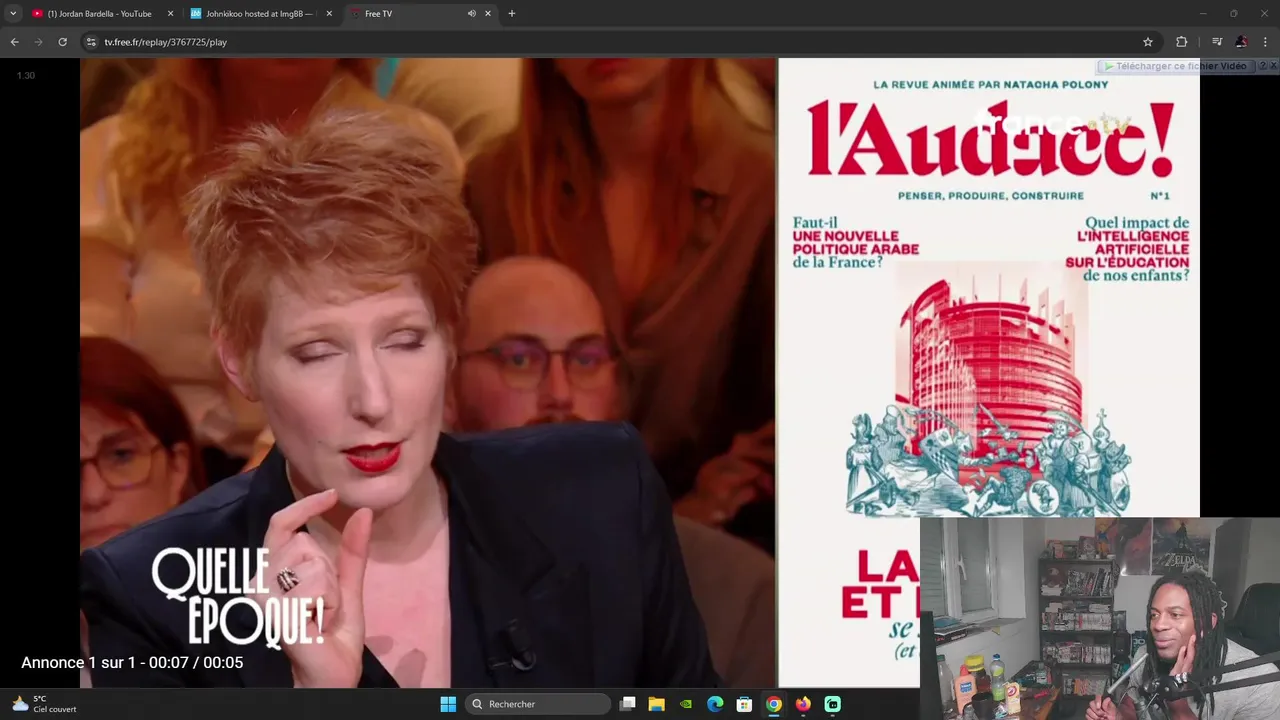Viewport: 1280px width, 720px height.
Task: Close the Jordan Bardella YouTube tab
Action: point(170,13)
